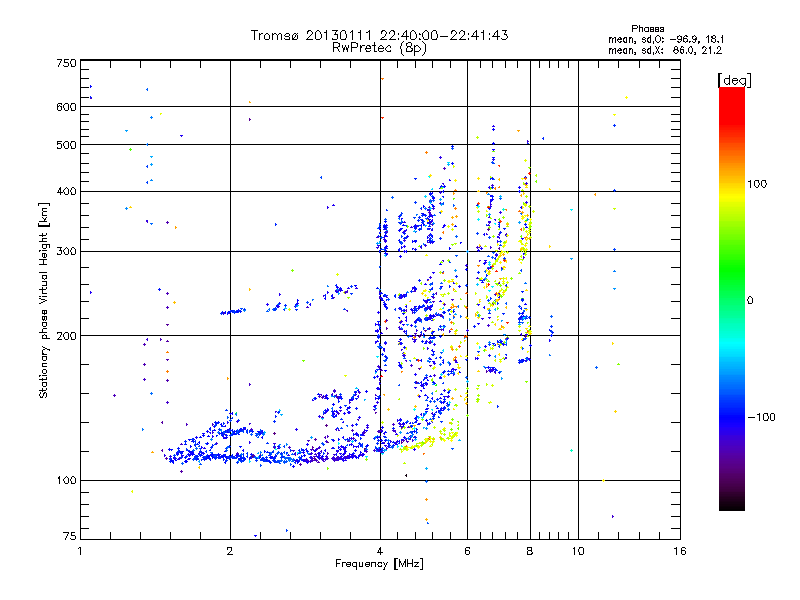Click the 400 km height tick label
This screenshot has width=800, height=600.
(x=66, y=192)
